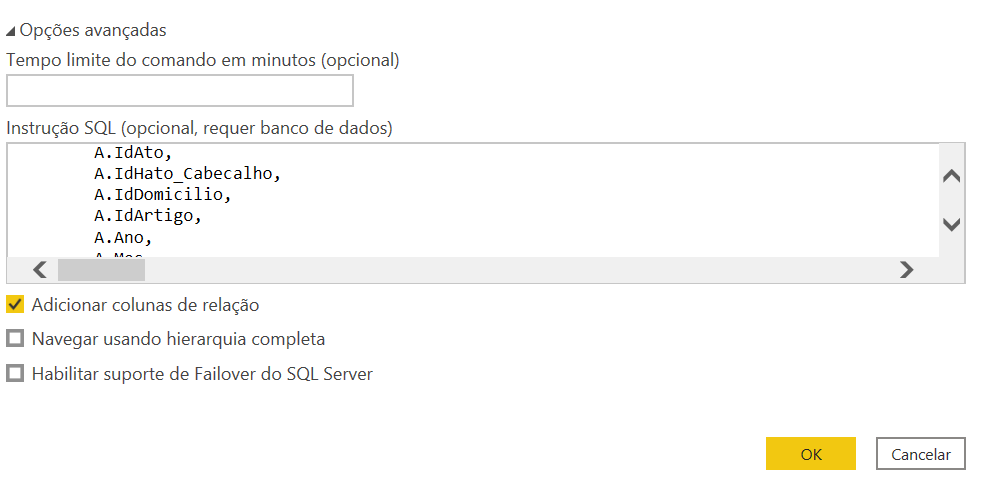Viewport: 989px width, 501px height.
Task: Place cursor on the A.IdAto line
Action: click(133, 153)
